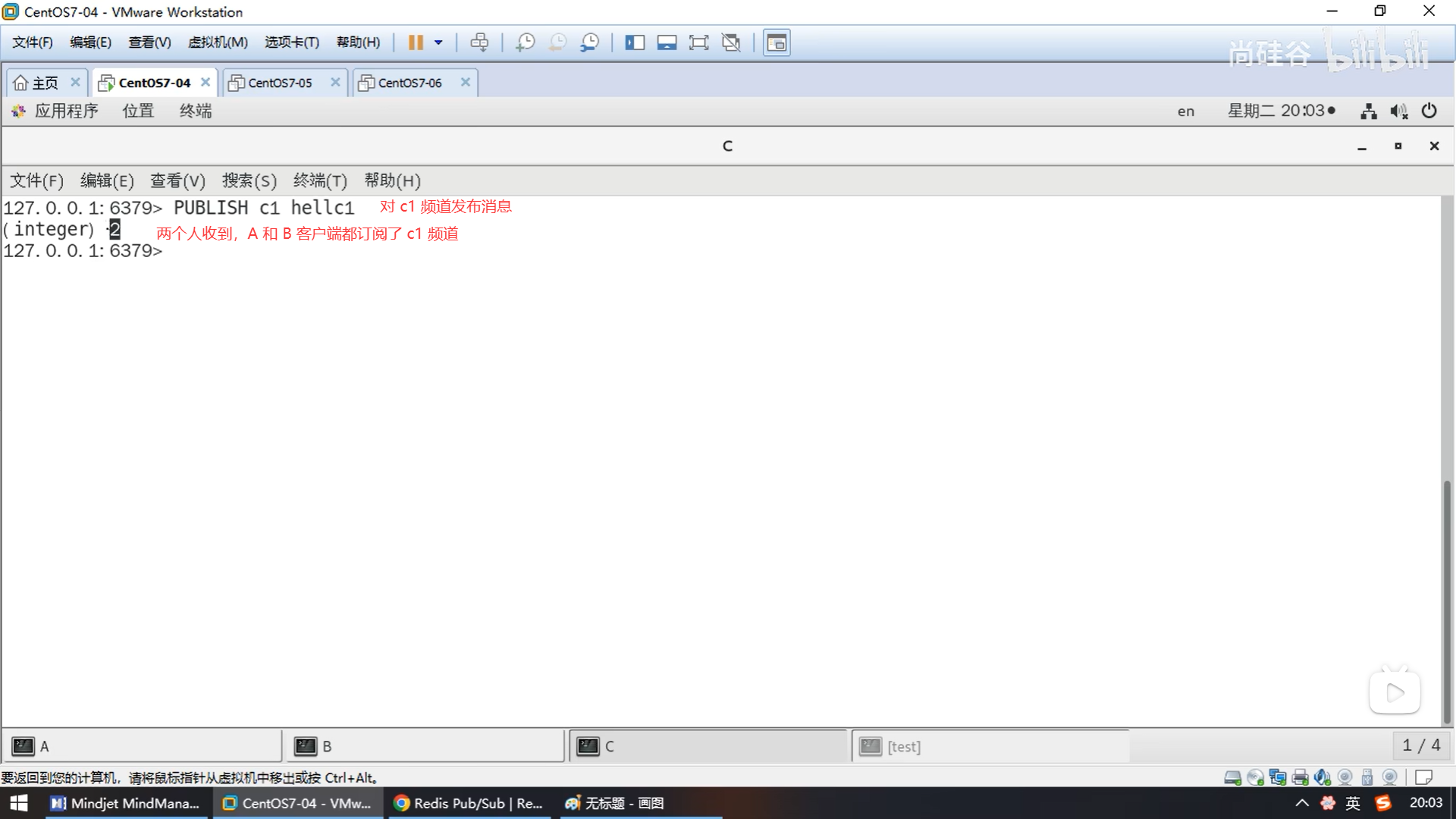Switch to terminal window A
1456x819 pixels.
[x=143, y=746]
